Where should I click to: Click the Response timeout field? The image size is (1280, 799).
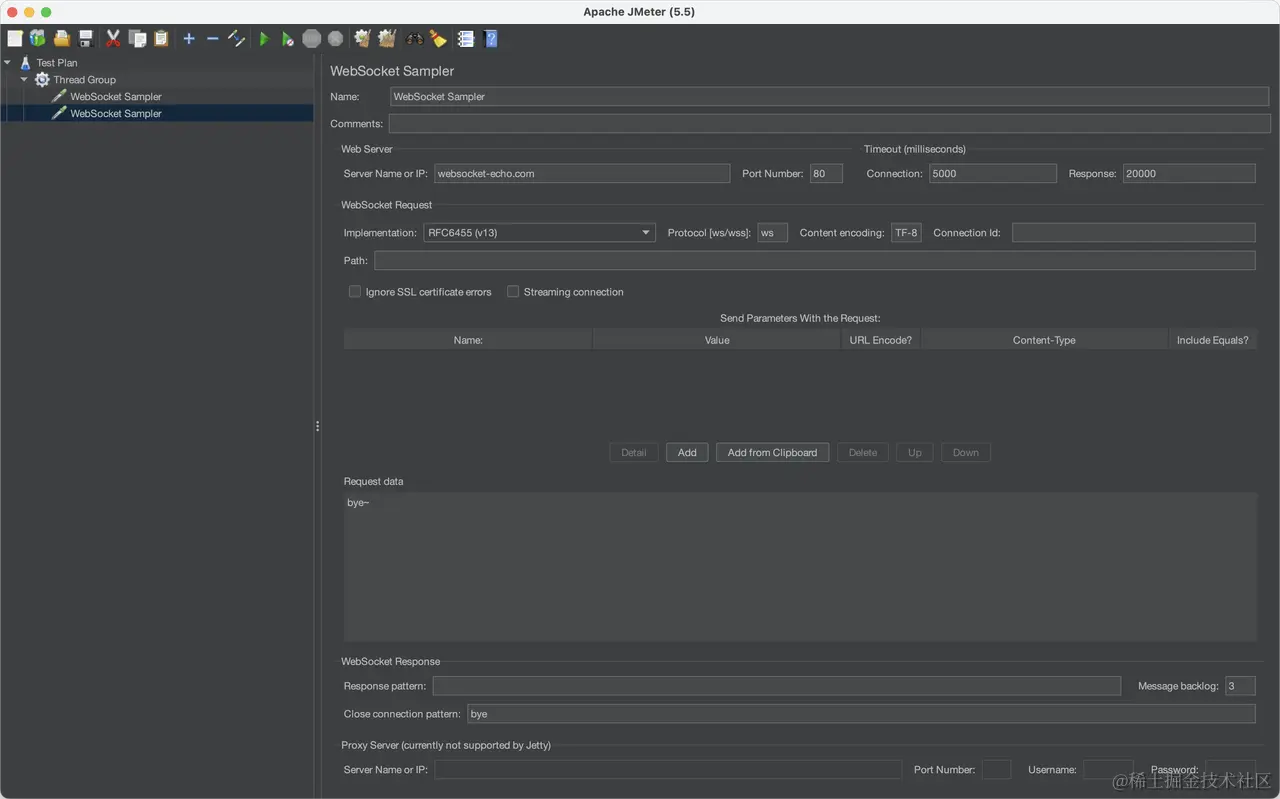tap(1189, 174)
